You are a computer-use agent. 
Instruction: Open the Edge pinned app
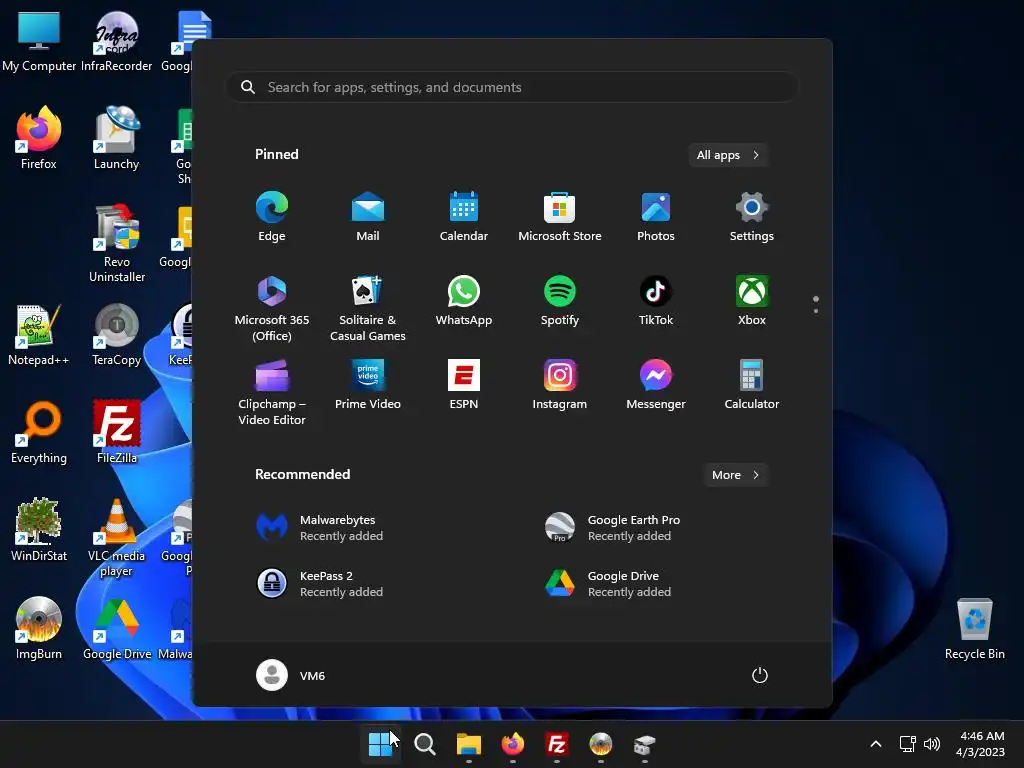(272, 217)
